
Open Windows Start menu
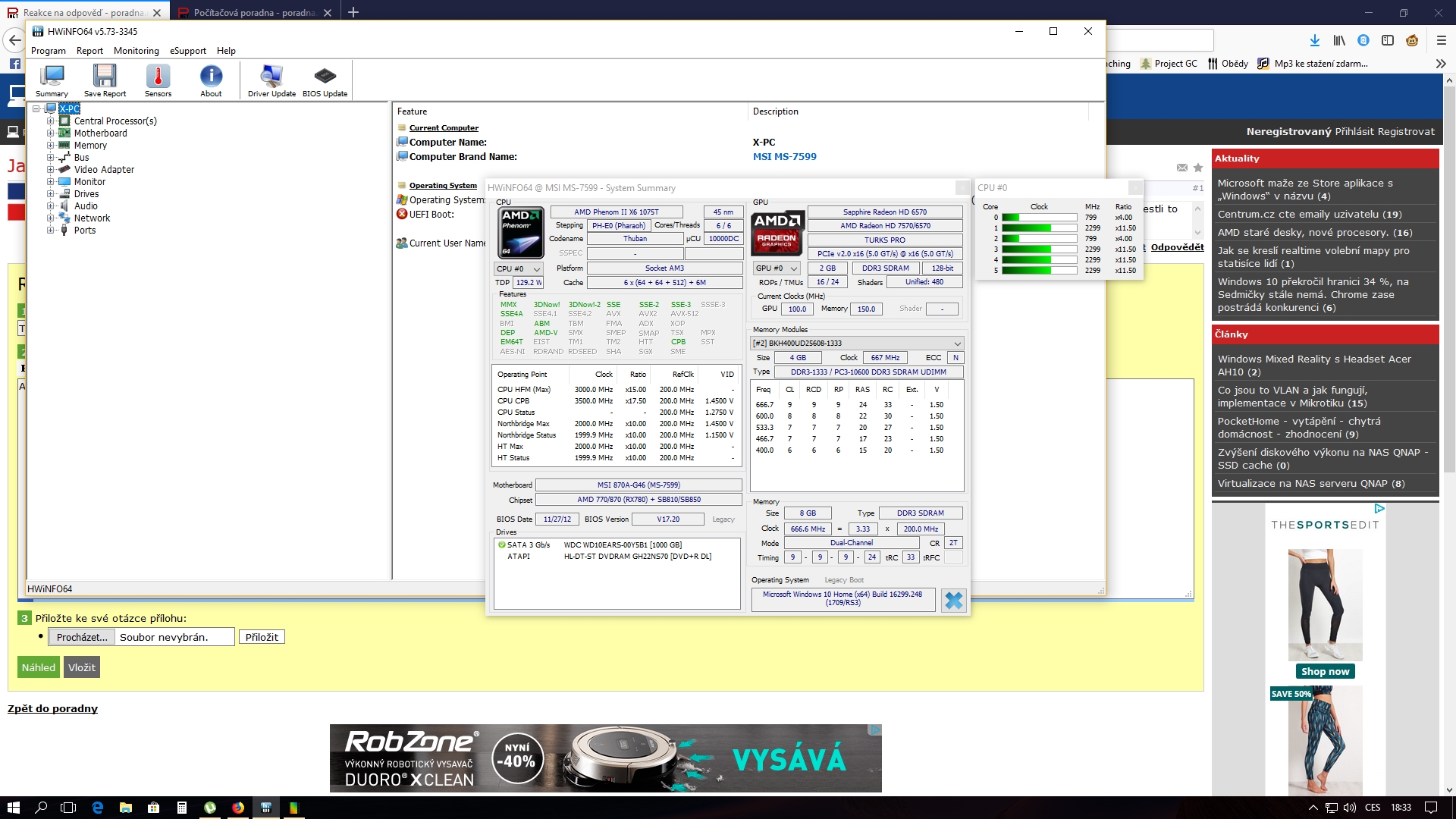tap(13, 808)
